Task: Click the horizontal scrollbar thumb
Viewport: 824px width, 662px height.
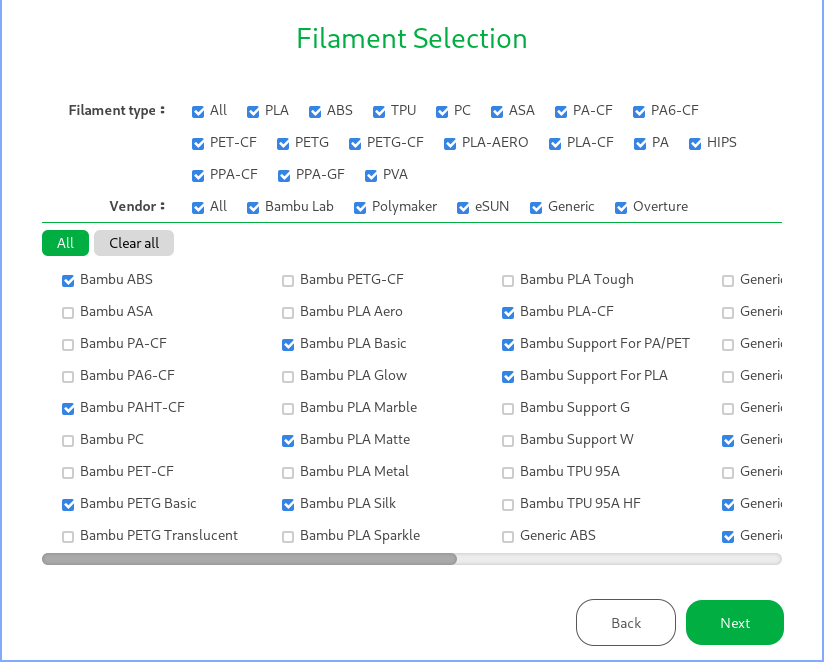Action: pos(249,558)
